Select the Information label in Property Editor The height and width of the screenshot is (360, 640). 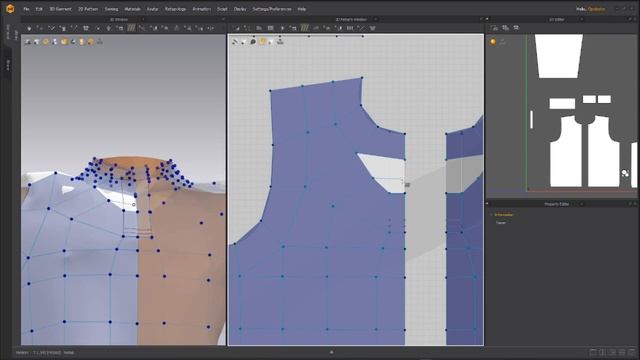coord(504,215)
